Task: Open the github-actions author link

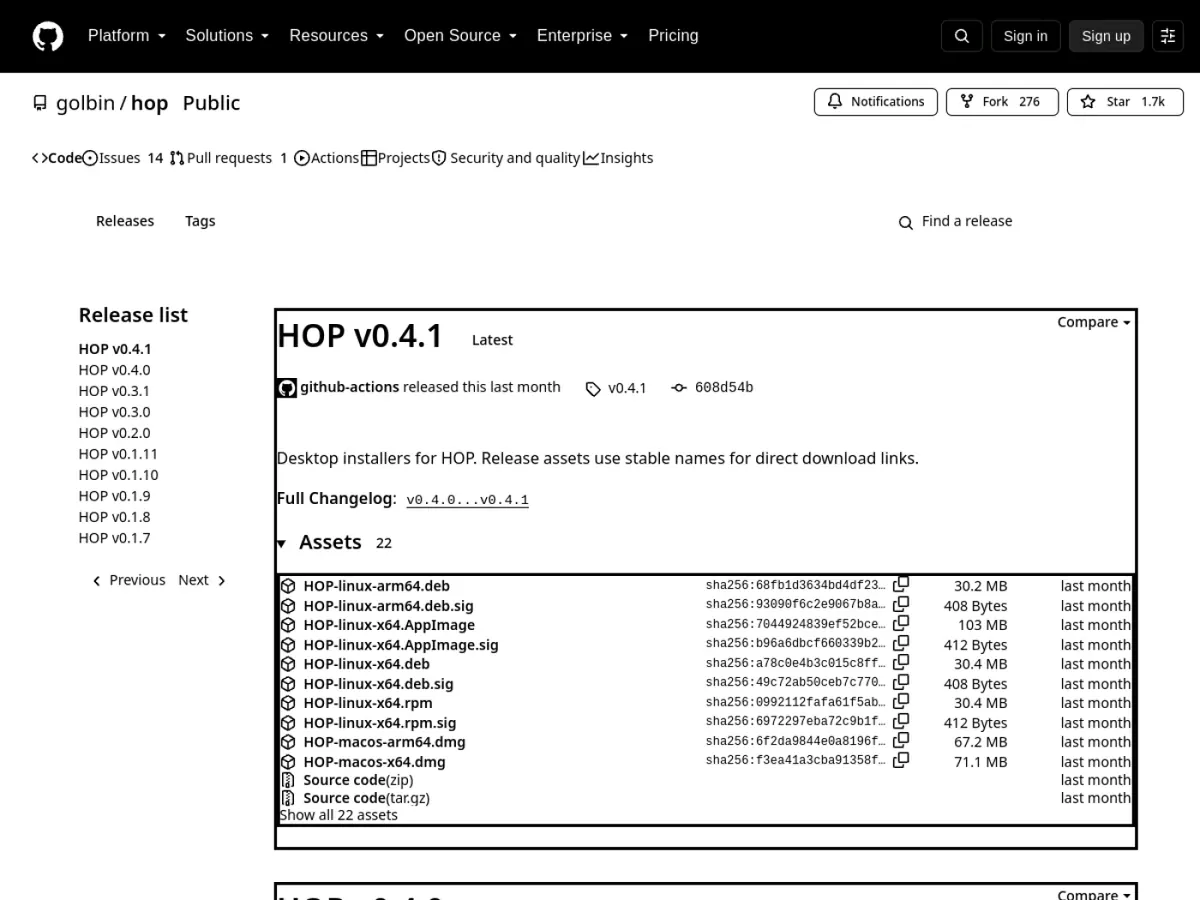Action: point(349,387)
